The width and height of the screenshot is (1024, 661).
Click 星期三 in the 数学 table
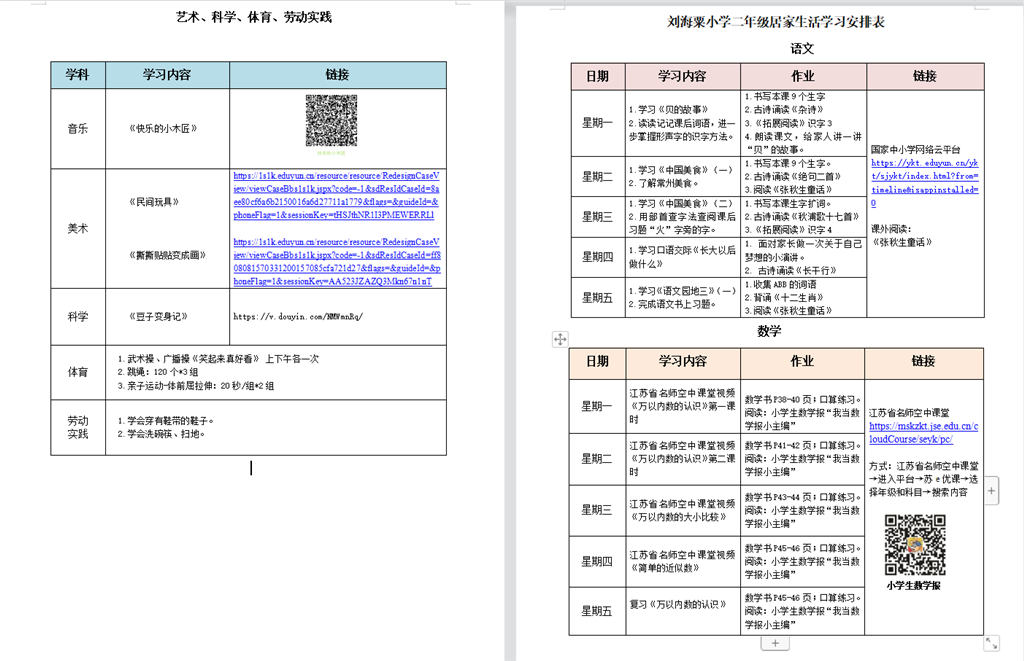(x=598, y=510)
